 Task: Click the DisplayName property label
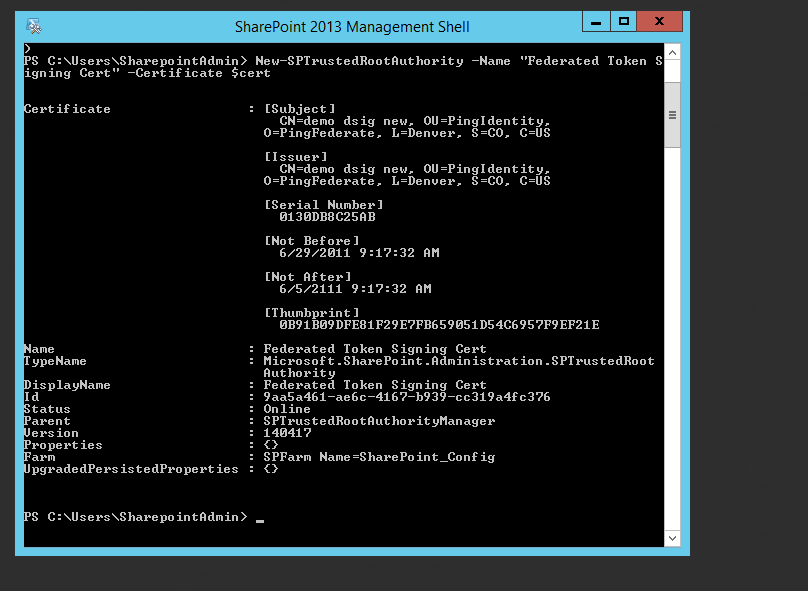[x=67, y=385]
